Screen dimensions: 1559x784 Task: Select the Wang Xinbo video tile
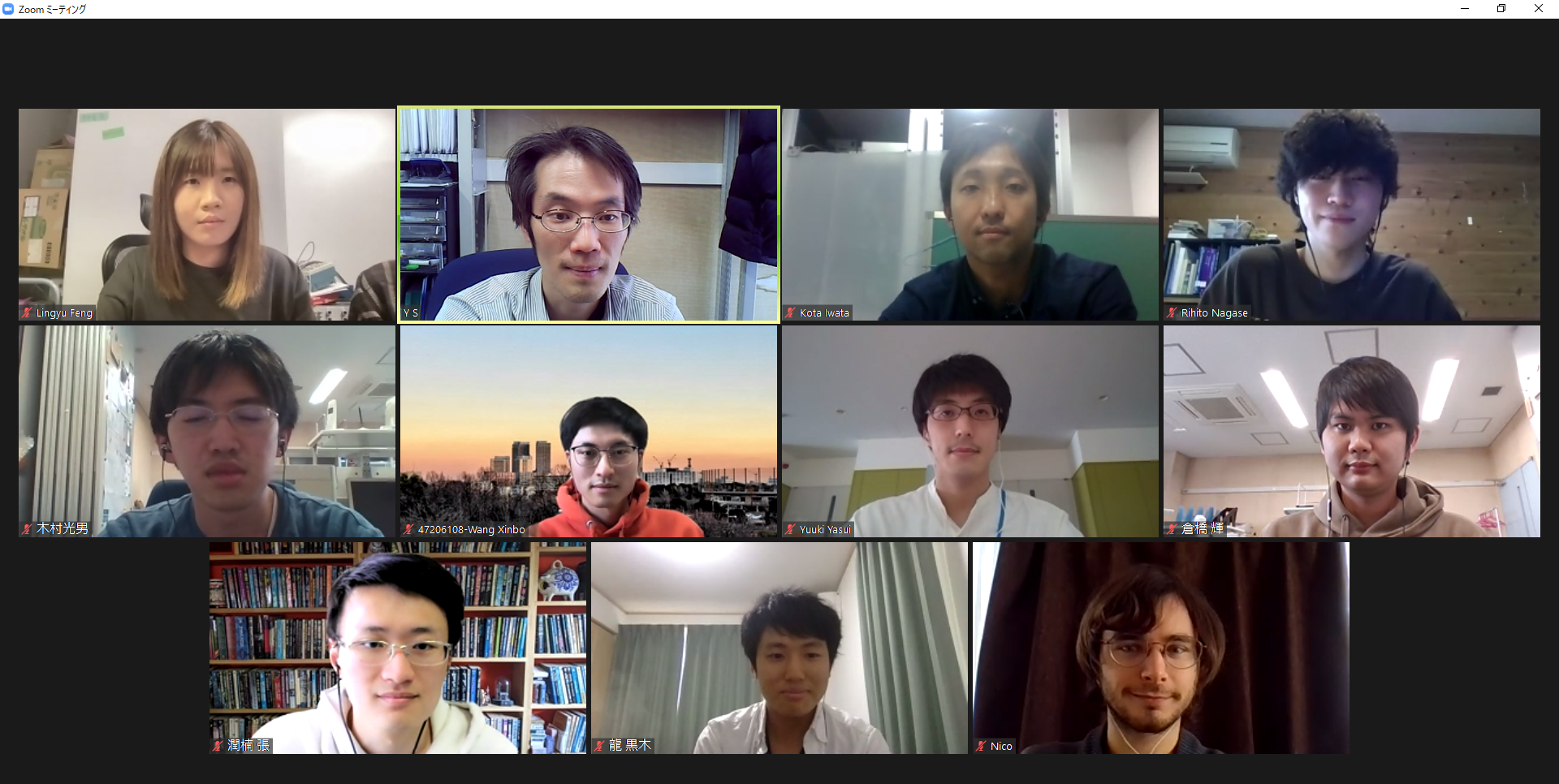click(589, 432)
